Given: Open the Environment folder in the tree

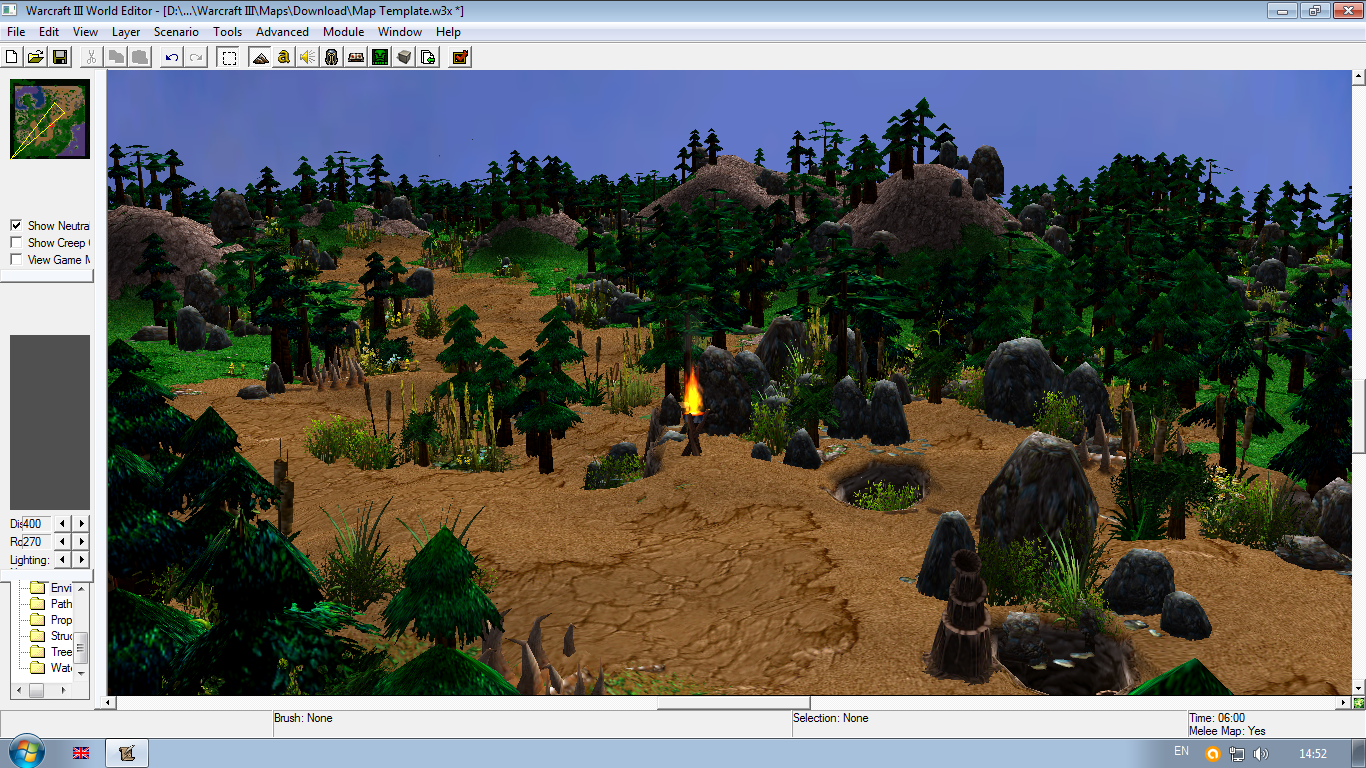Looking at the screenshot, I should (51, 588).
